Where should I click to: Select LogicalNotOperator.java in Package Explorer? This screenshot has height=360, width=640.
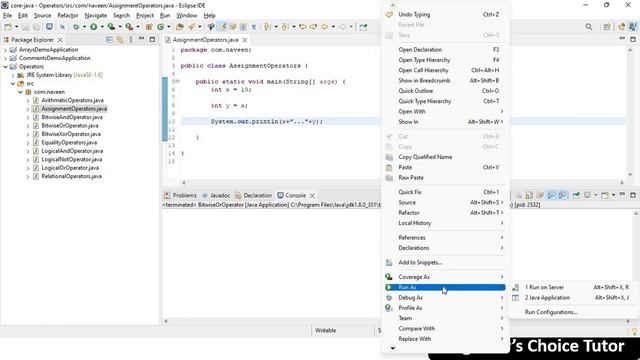click(72, 160)
